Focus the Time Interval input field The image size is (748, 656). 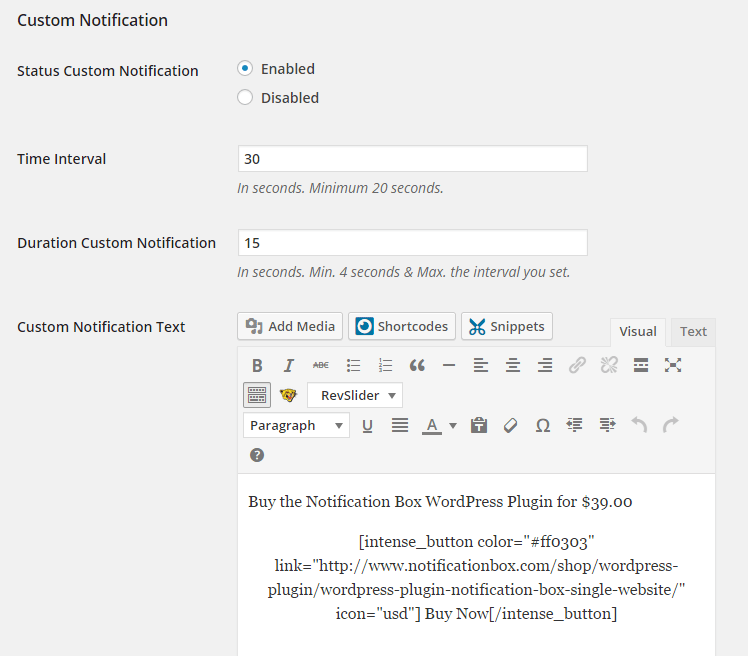(412, 159)
